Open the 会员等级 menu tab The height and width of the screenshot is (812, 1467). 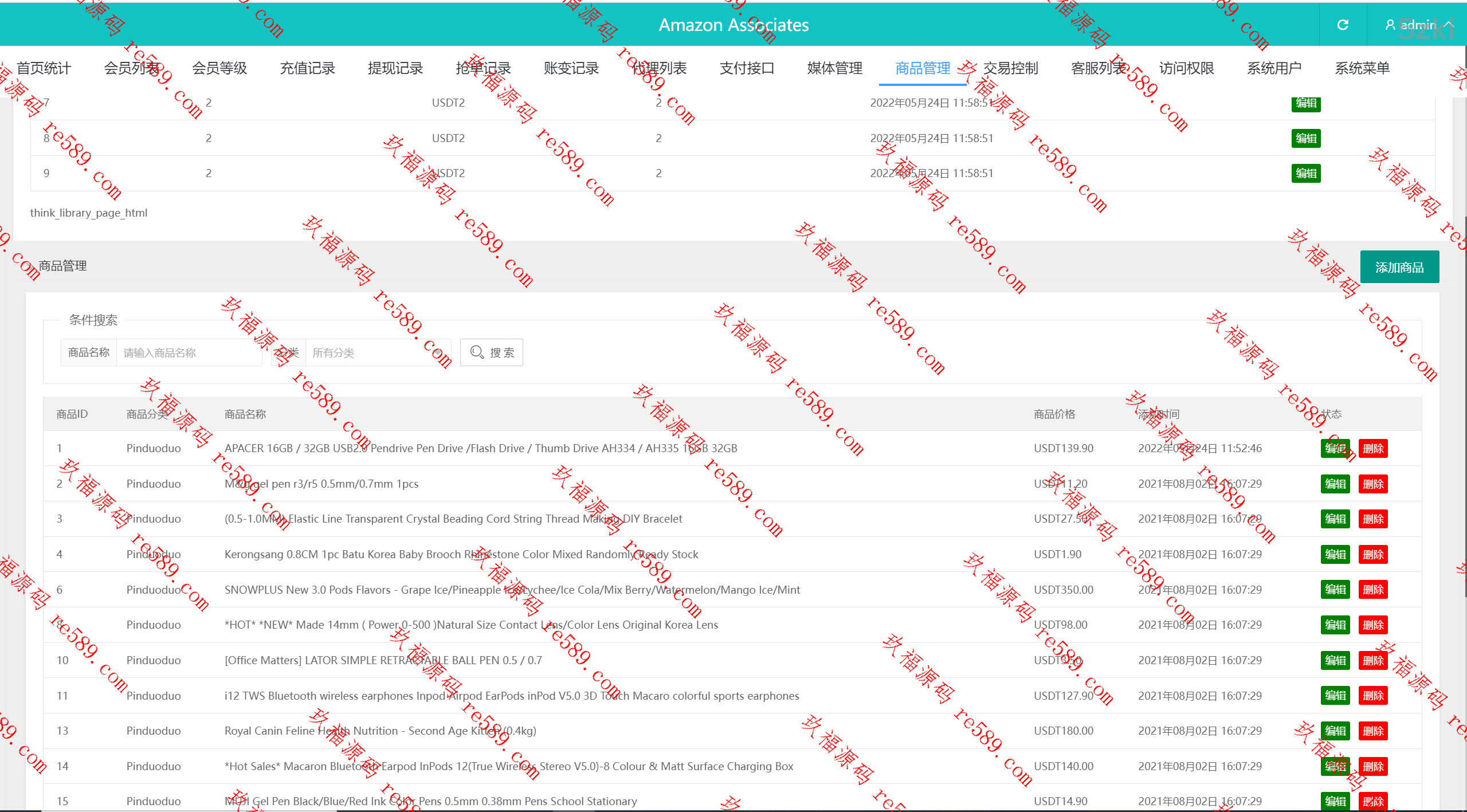coord(219,68)
